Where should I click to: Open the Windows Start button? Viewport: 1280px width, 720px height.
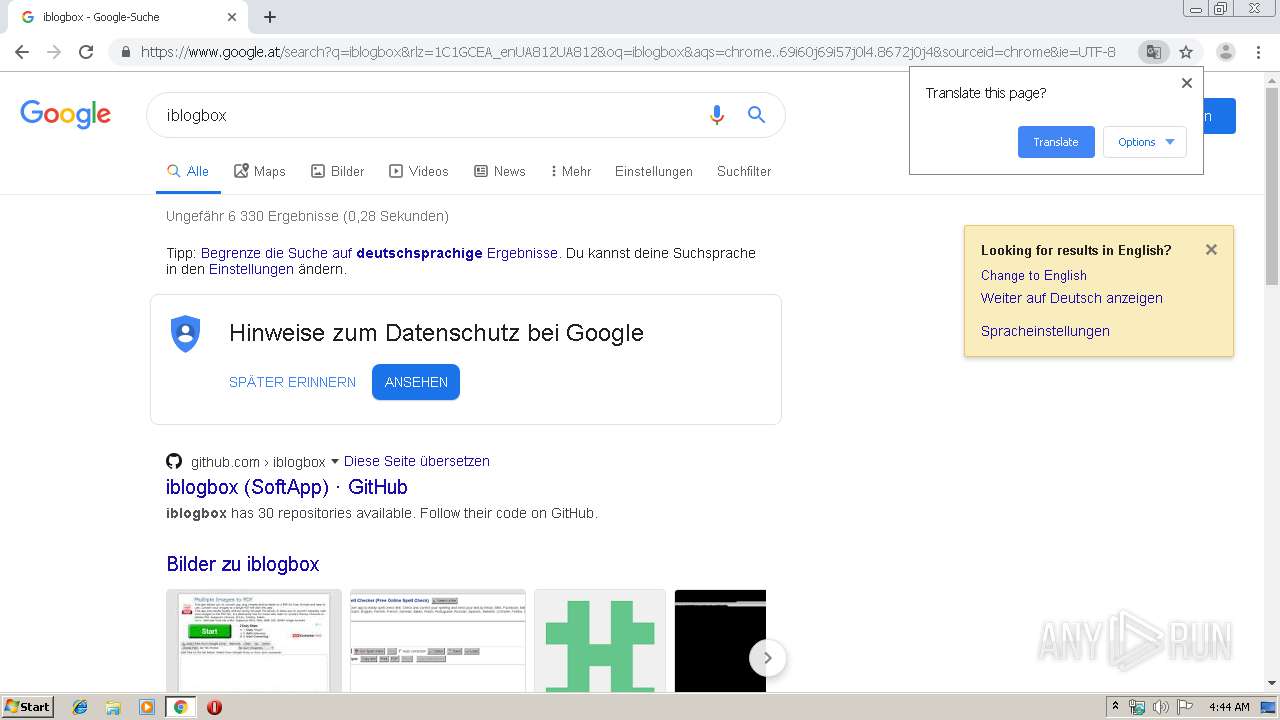pyautogui.click(x=27, y=706)
